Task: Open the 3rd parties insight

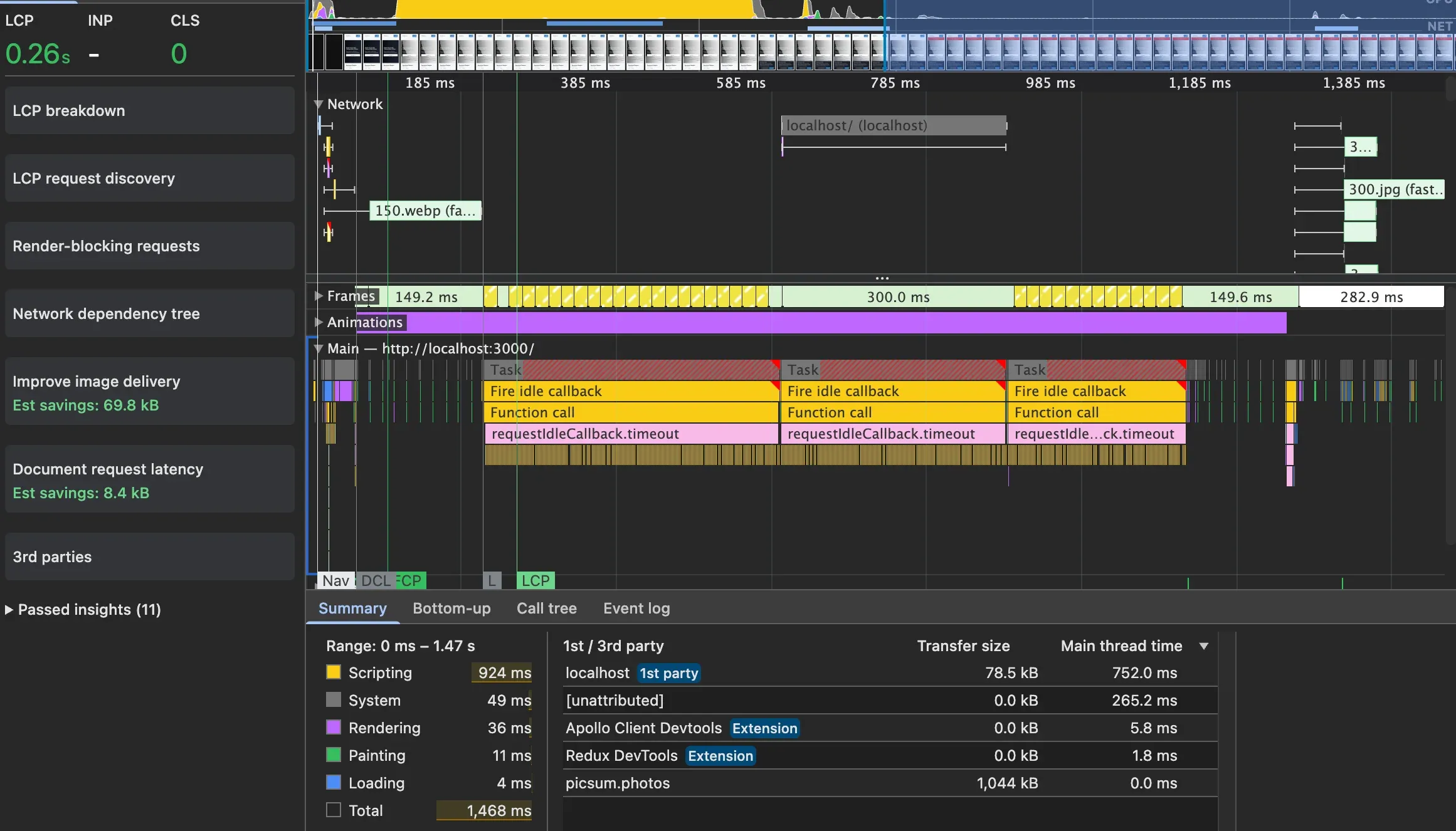Action: (x=149, y=557)
